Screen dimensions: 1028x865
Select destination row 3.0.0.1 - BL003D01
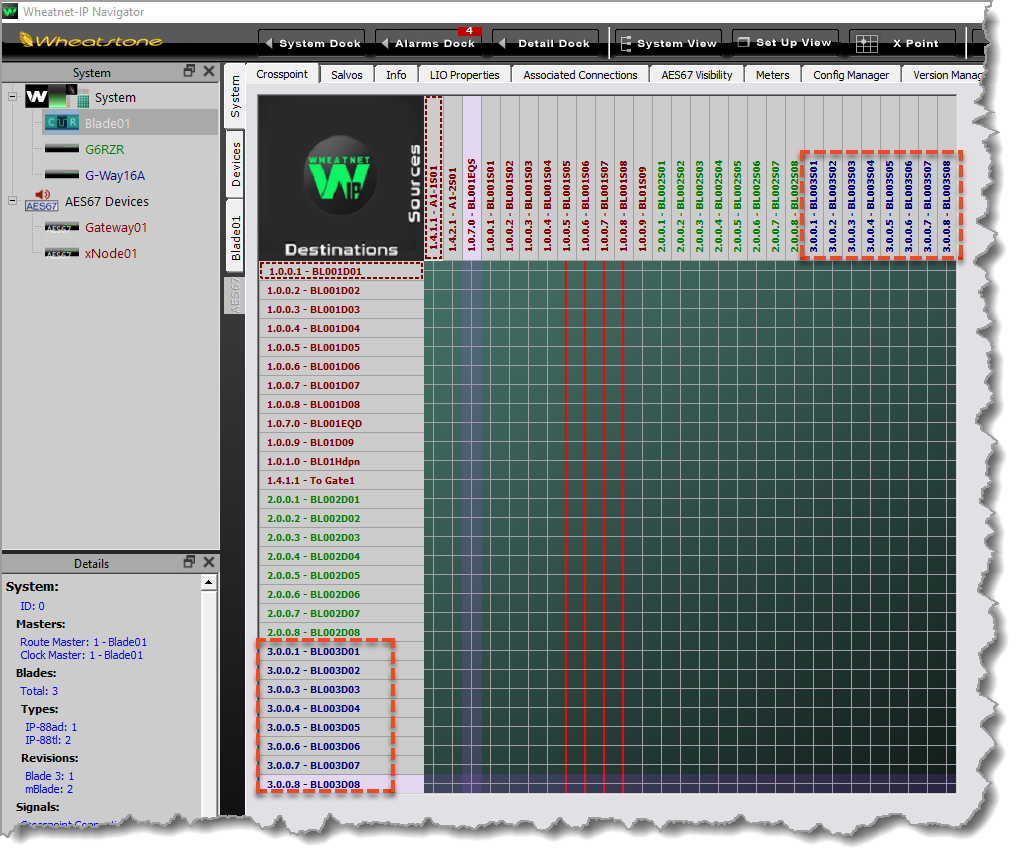pos(314,652)
